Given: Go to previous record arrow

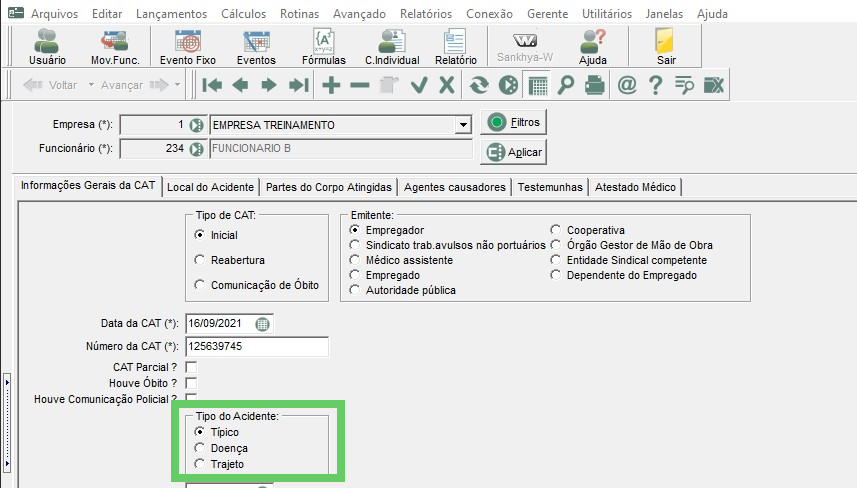Looking at the screenshot, I should 240,85.
